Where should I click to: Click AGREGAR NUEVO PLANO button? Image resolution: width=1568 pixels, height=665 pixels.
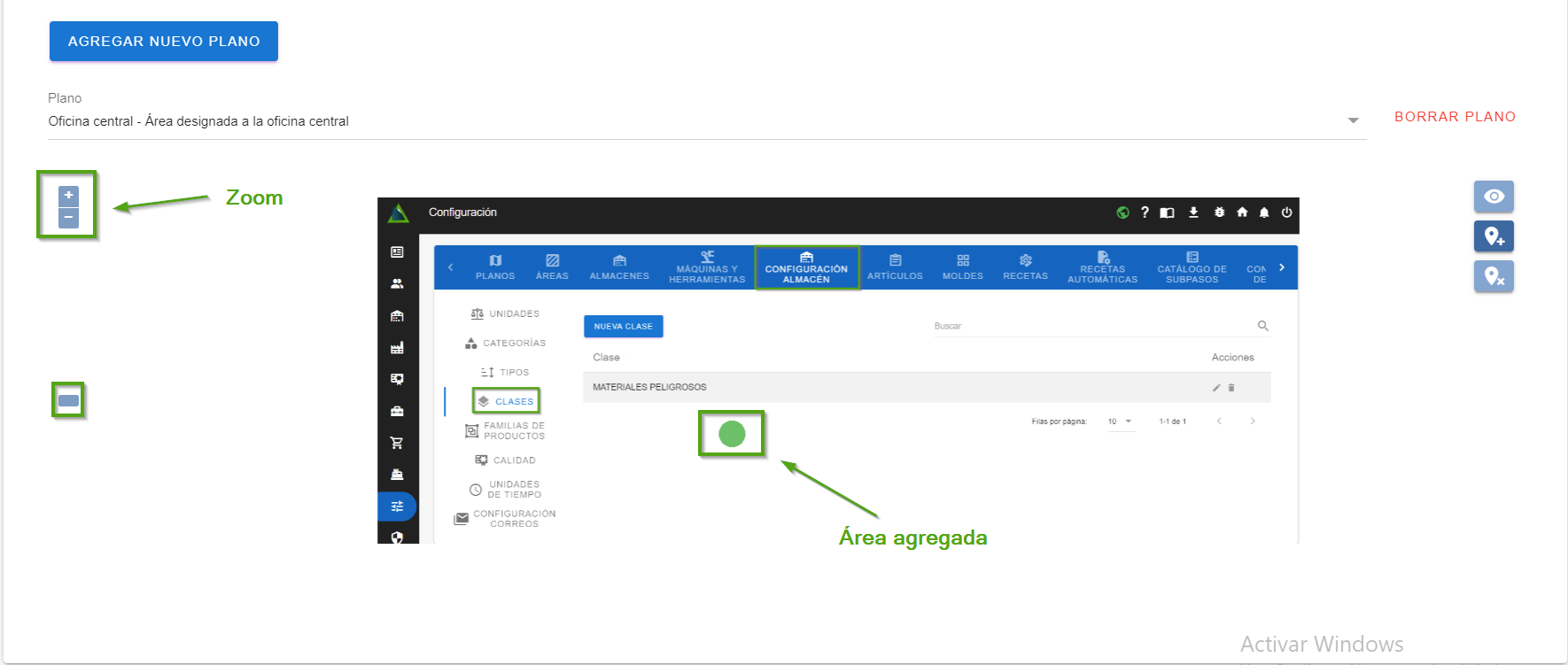click(x=164, y=42)
